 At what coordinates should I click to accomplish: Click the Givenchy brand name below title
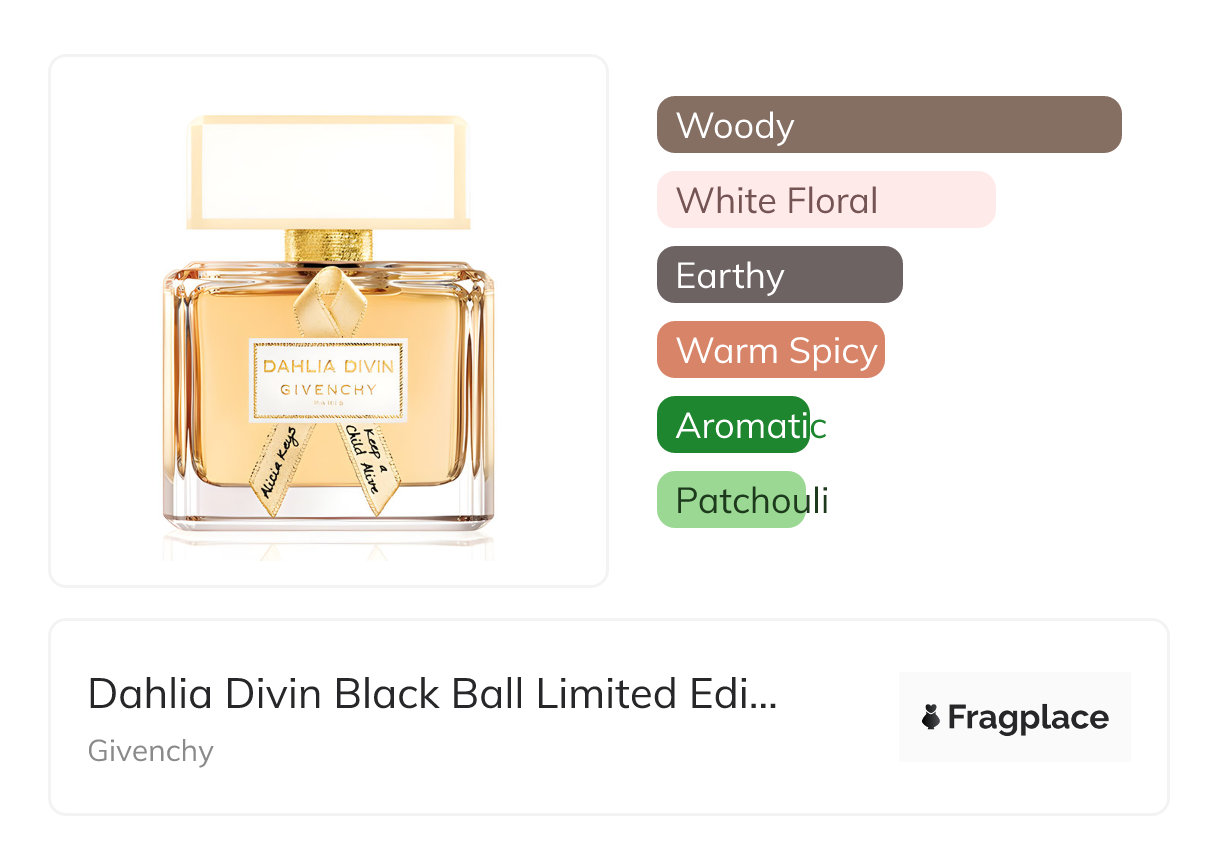click(x=151, y=750)
